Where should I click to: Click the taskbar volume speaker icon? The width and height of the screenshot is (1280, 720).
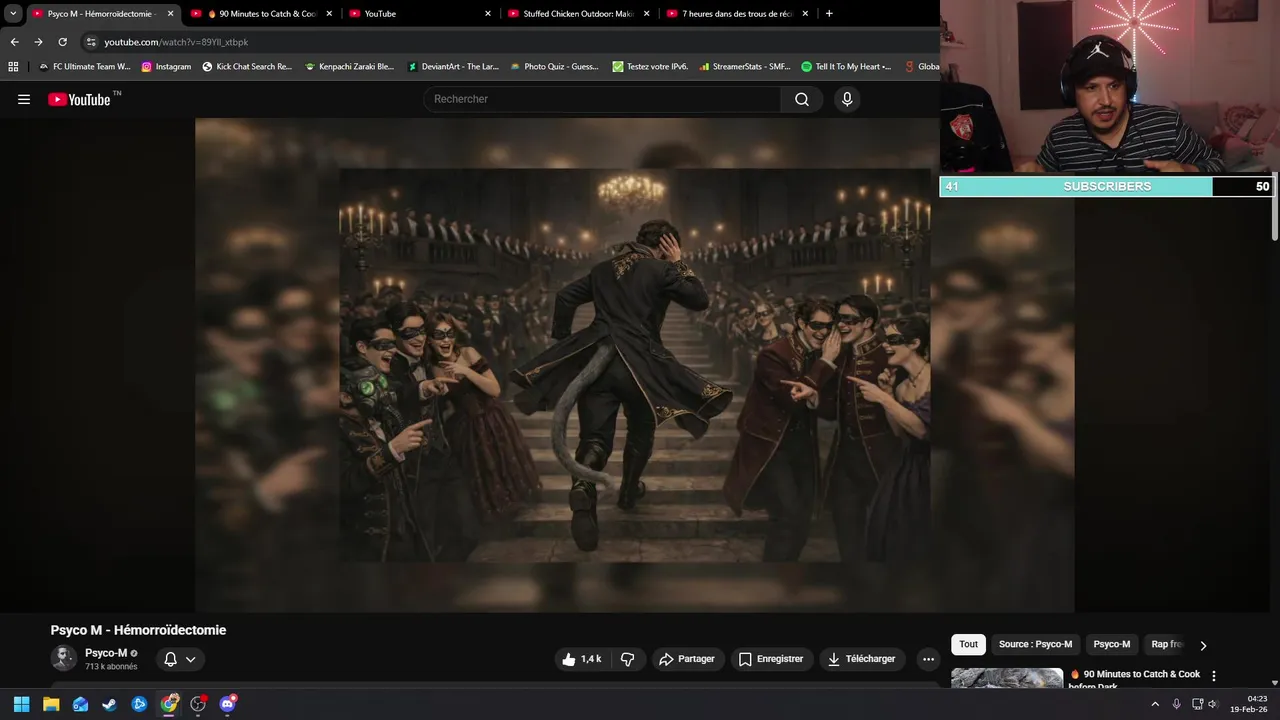pos(1213,704)
